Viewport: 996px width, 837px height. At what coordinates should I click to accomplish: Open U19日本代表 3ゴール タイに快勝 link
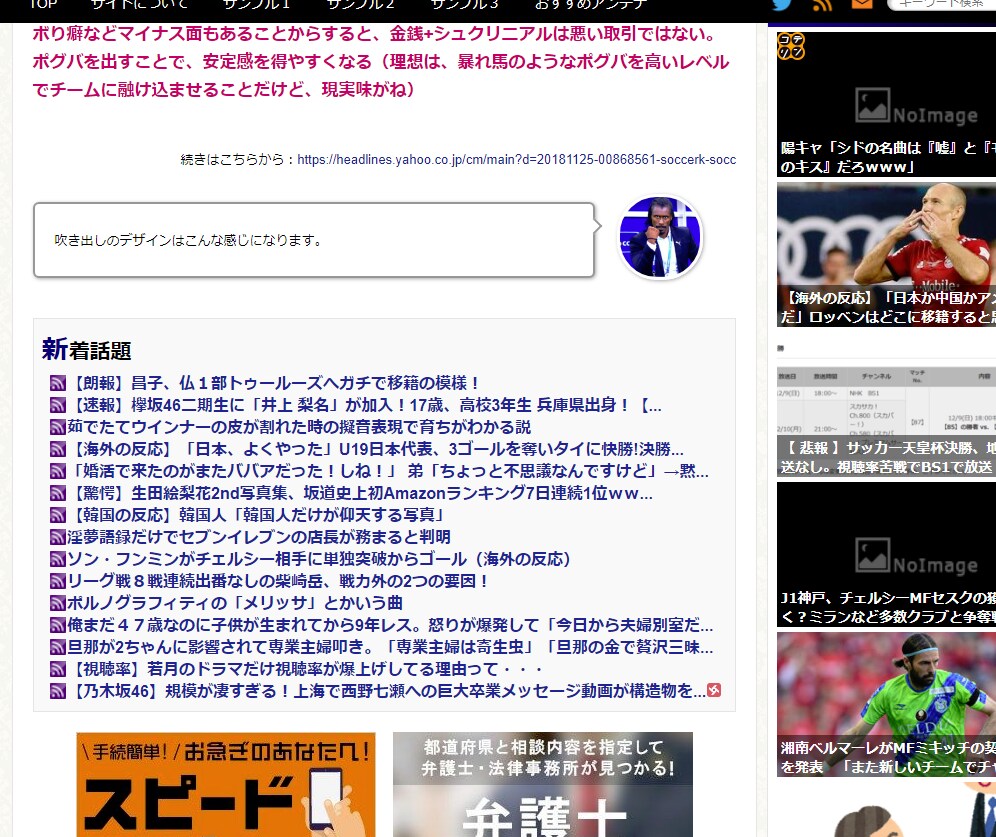point(376,449)
